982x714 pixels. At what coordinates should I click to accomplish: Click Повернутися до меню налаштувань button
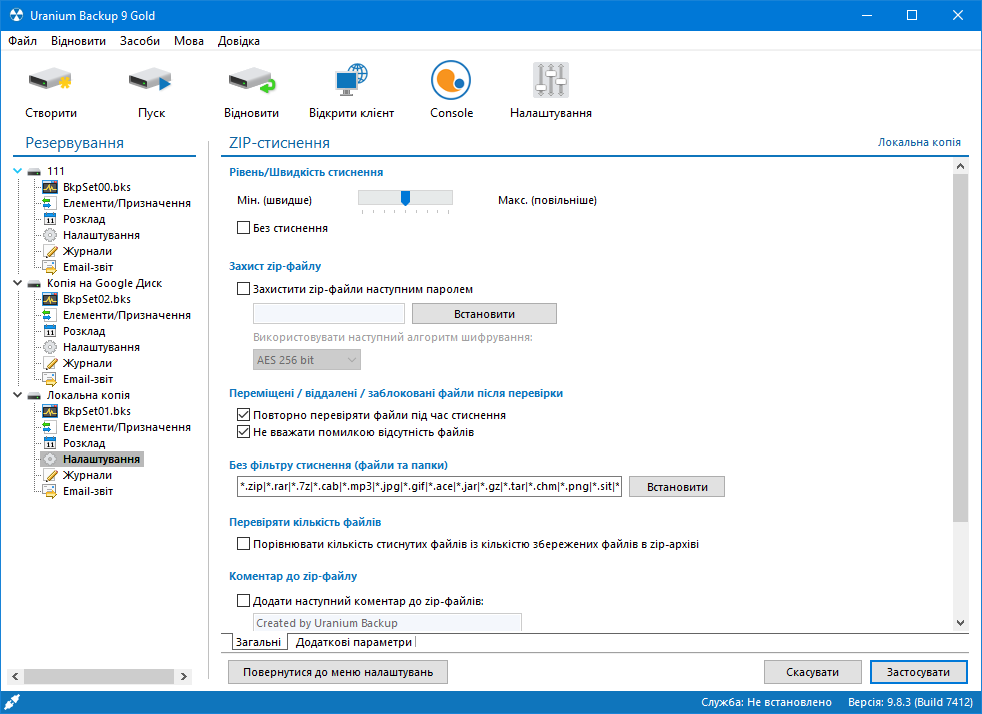point(338,672)
